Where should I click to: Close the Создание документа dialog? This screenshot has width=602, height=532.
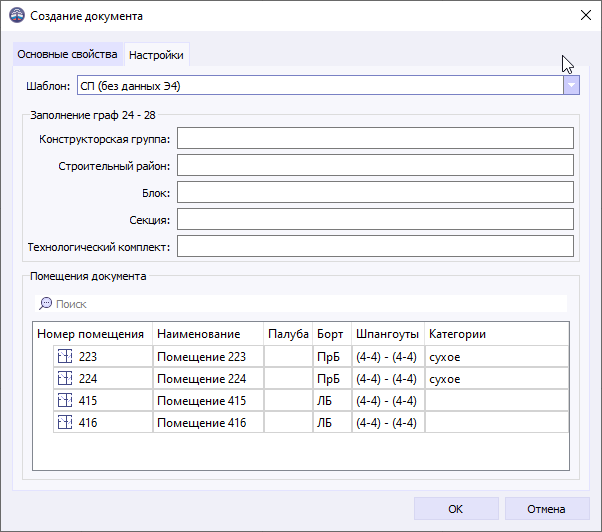click(x=586, y=15)
